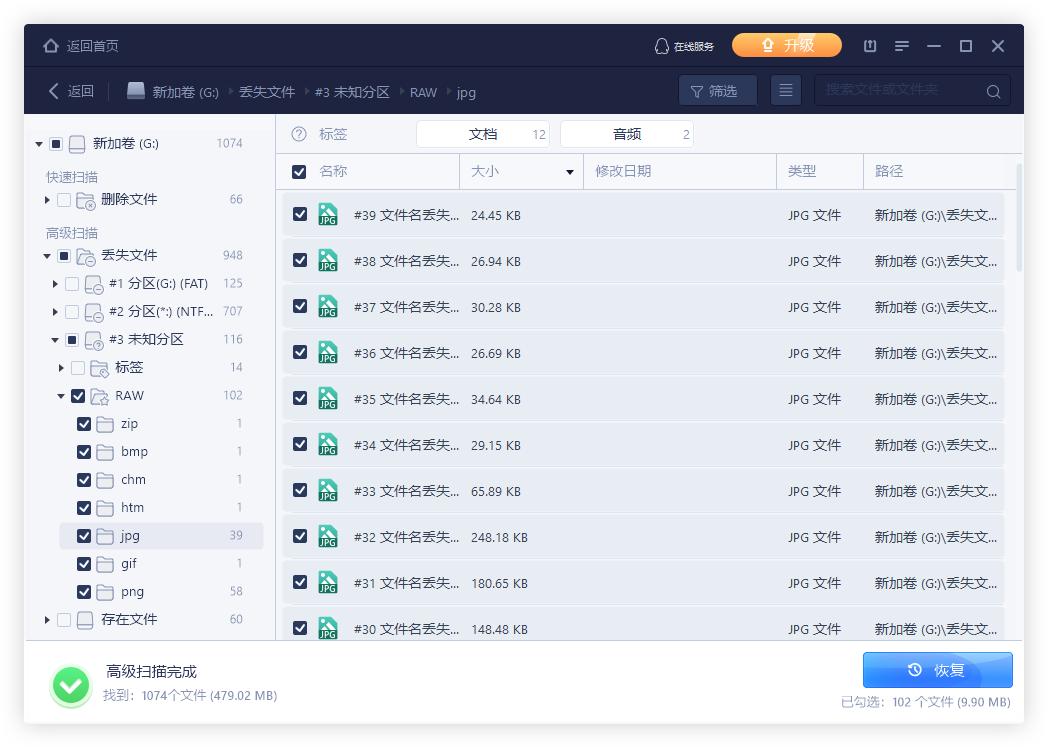1048x748 pixels.
Task: Expand the #1 分区(G:) (FAT) node
Action: click(x=56, y=283)
